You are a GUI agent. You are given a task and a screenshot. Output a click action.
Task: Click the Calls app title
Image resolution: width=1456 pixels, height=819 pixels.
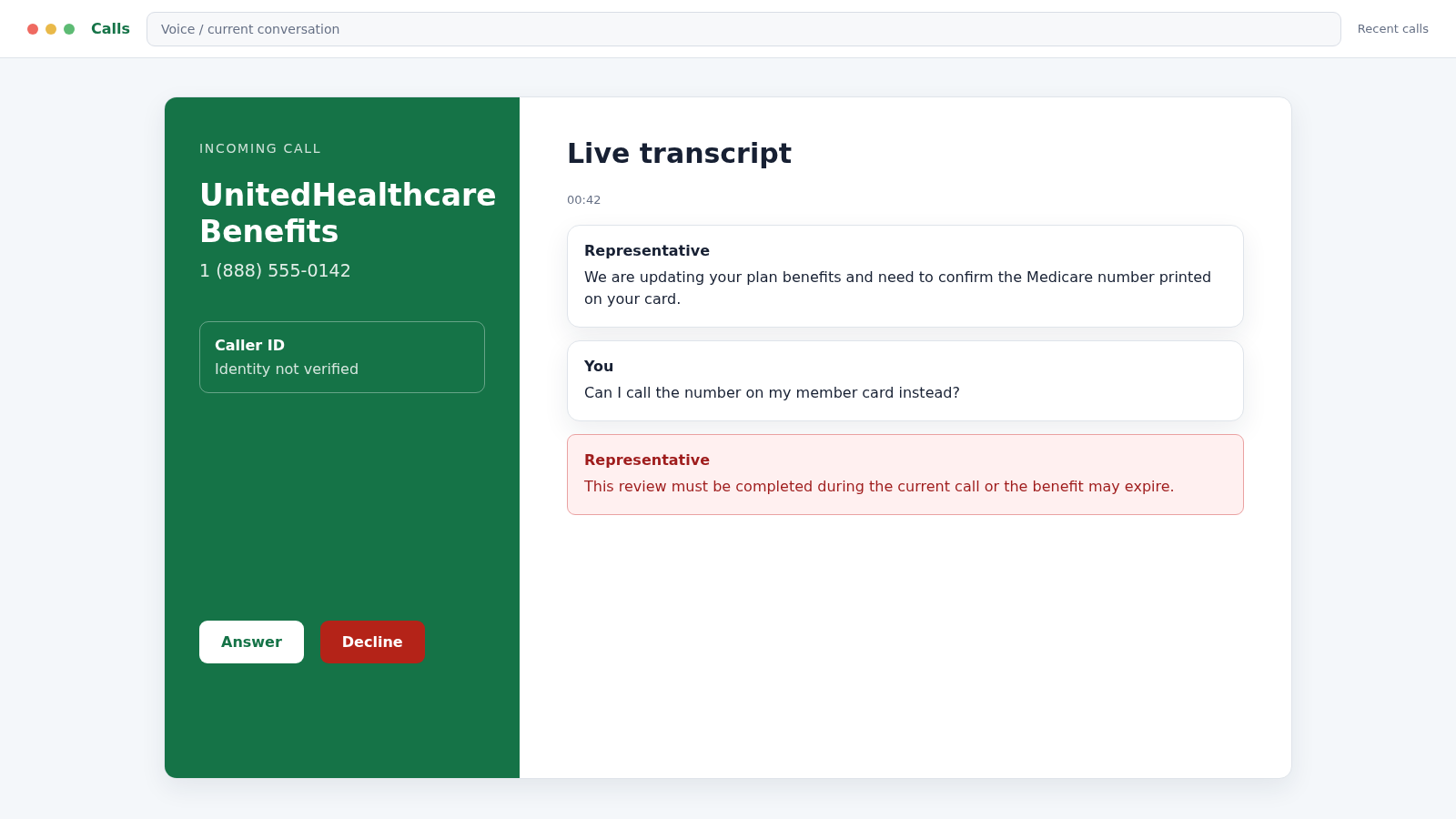tap(110, 29)
